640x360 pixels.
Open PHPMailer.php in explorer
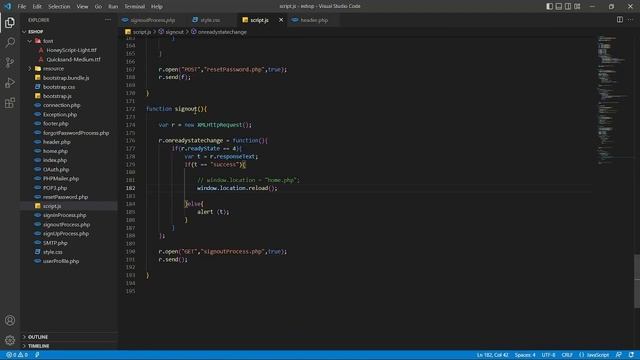coord(61,179)
